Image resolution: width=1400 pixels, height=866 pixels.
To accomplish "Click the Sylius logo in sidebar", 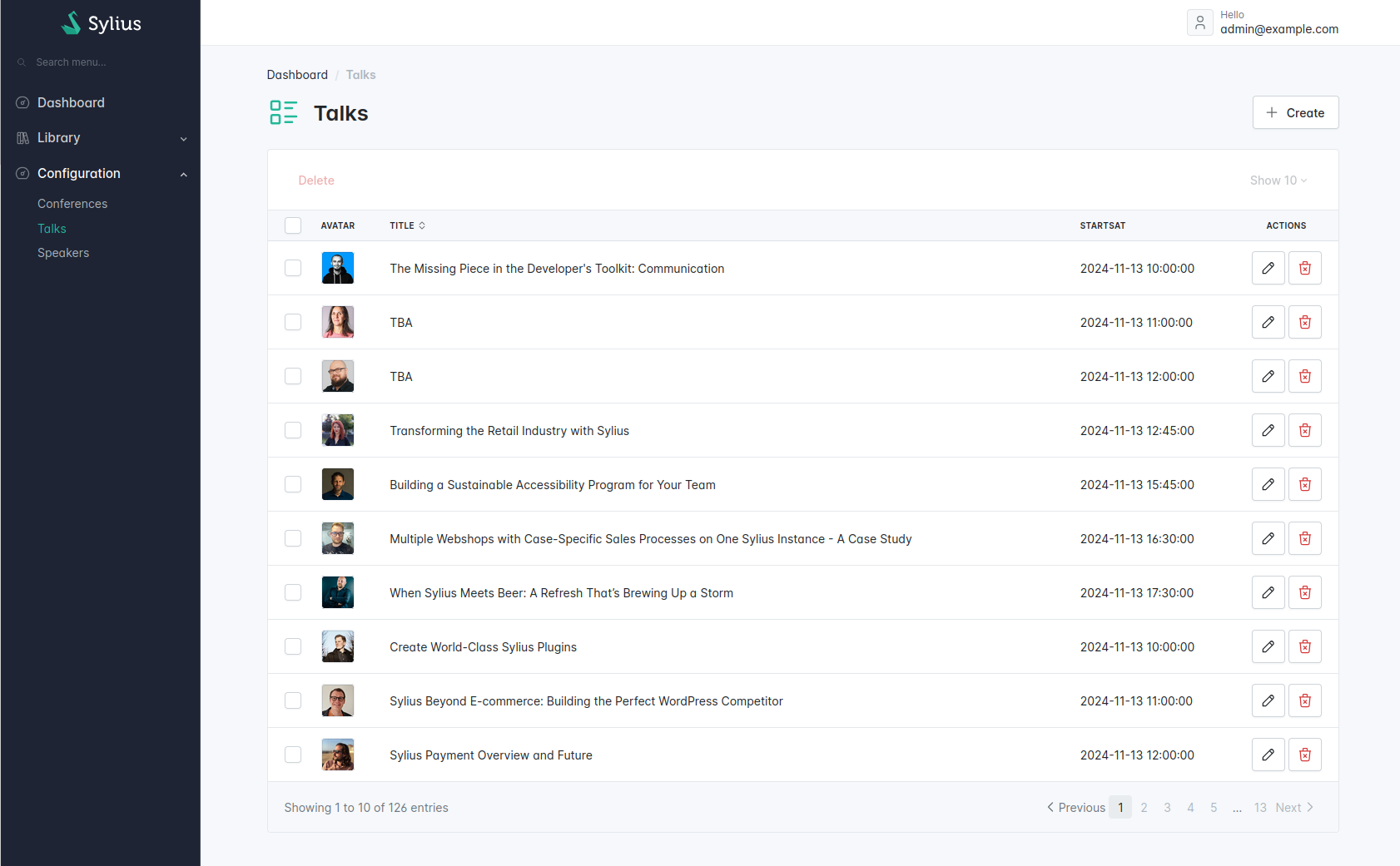I will click(x=101, y=23).
